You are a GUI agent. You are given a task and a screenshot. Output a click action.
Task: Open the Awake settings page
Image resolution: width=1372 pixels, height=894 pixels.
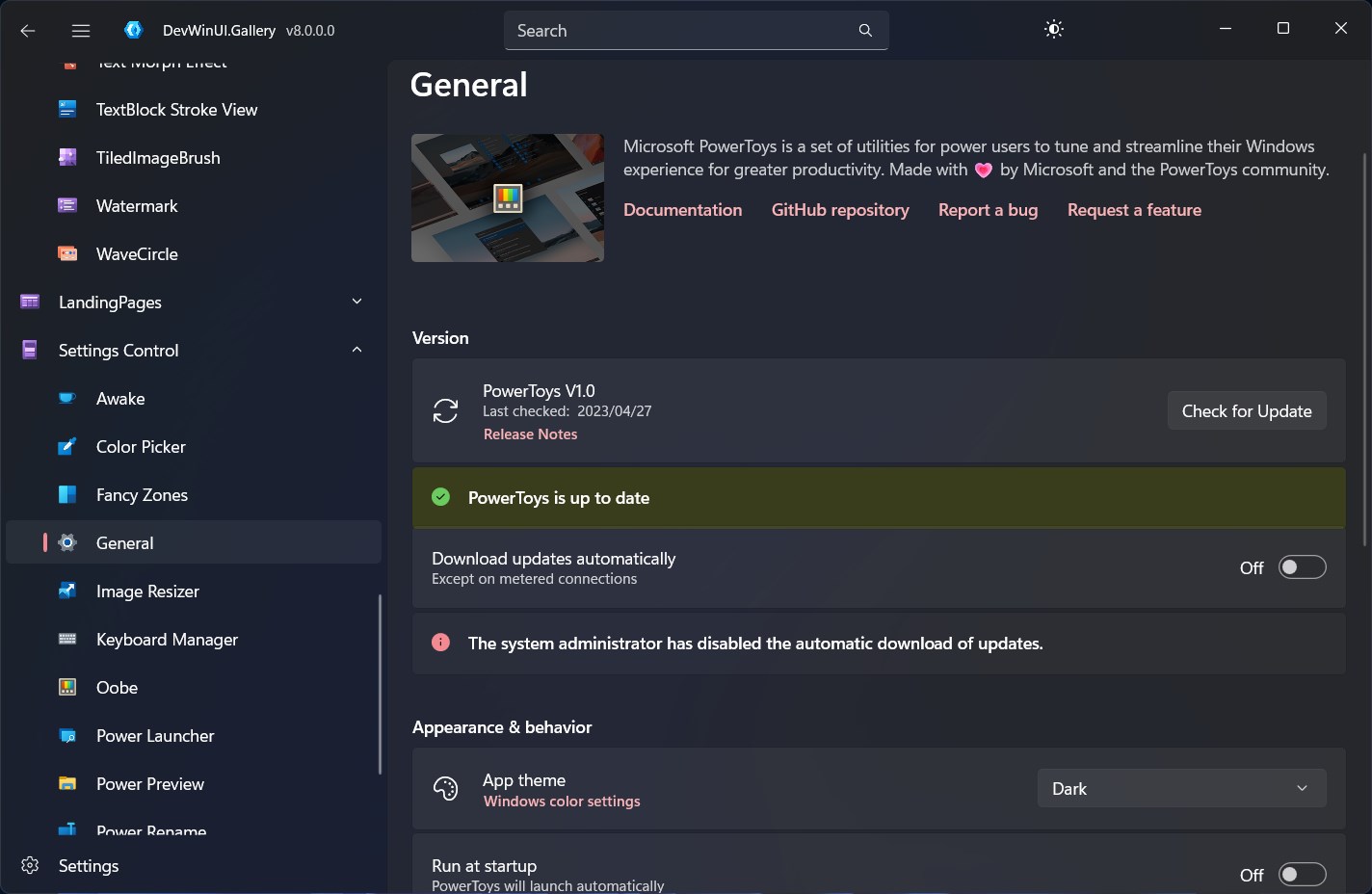pyautogui.click(x=194, y=399)
